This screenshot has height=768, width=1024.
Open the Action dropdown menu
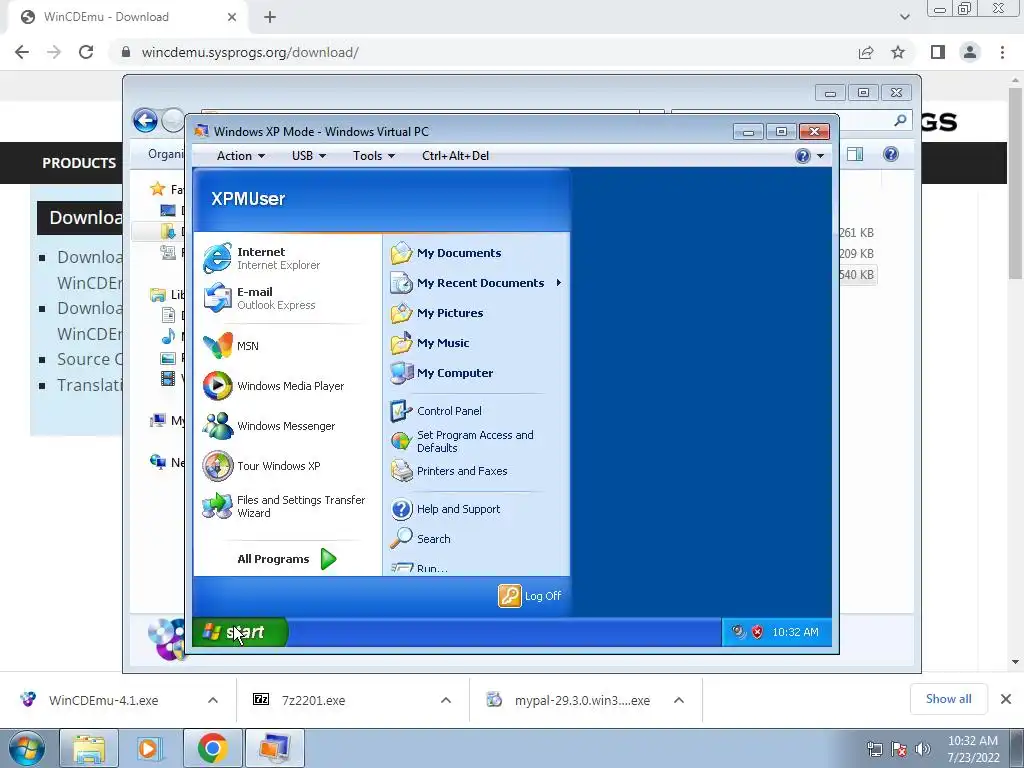tap(240, 155)
